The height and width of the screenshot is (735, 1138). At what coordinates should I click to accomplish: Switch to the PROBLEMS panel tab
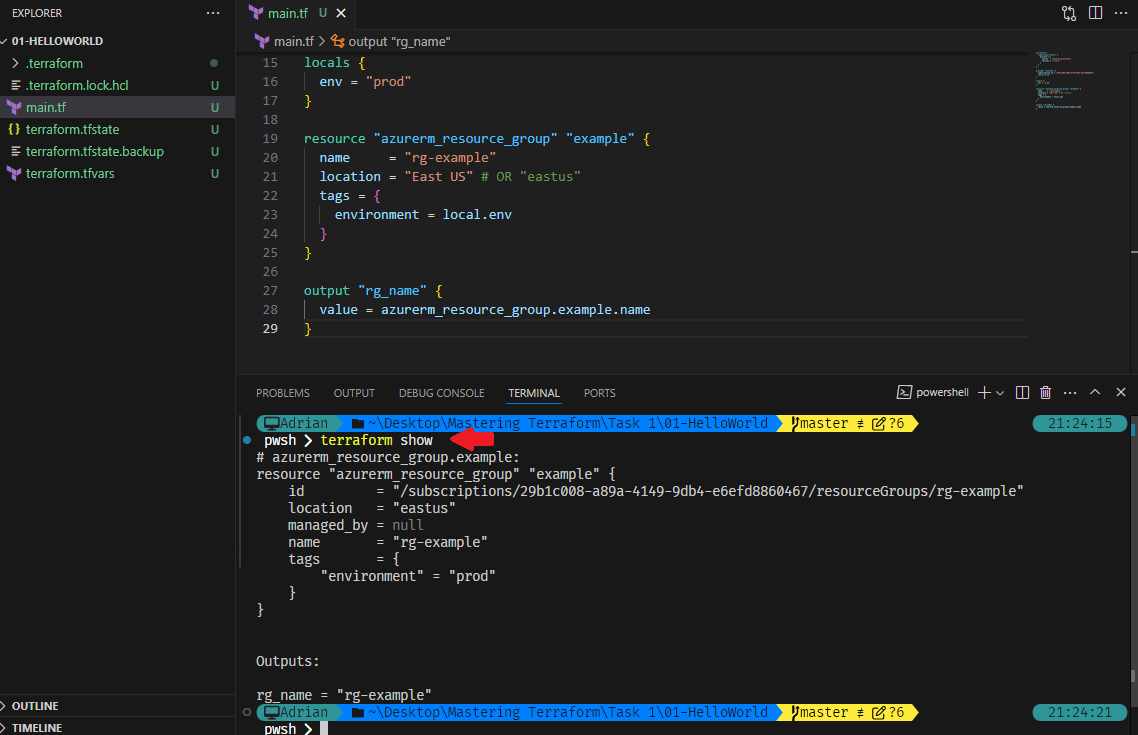point(282,393)
